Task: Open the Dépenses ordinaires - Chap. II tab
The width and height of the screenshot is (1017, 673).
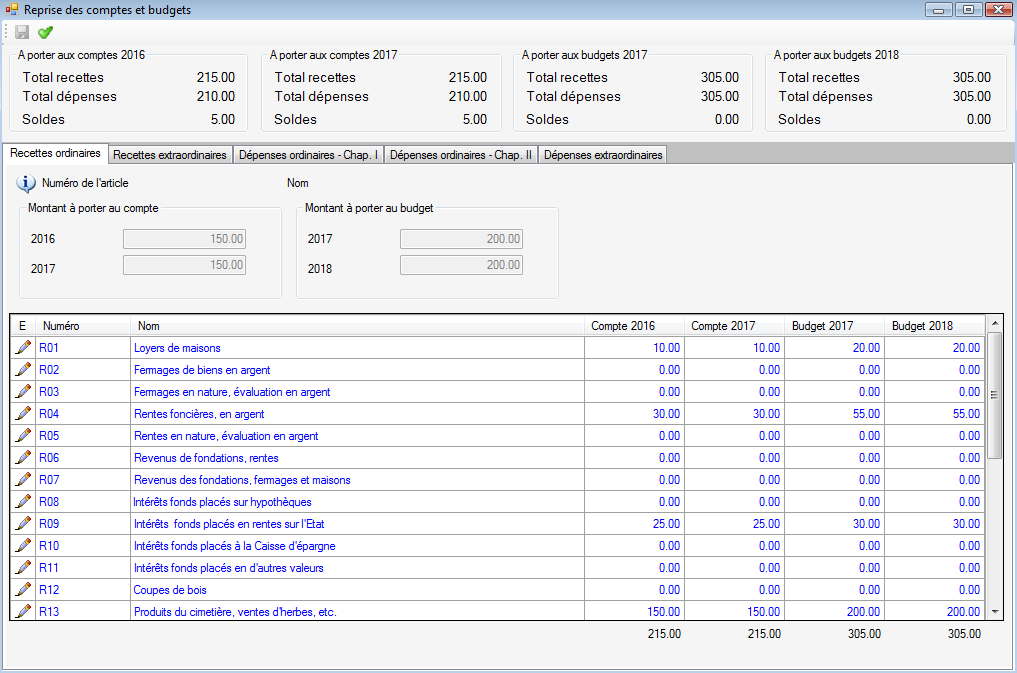Action: [x=461, y=155]
